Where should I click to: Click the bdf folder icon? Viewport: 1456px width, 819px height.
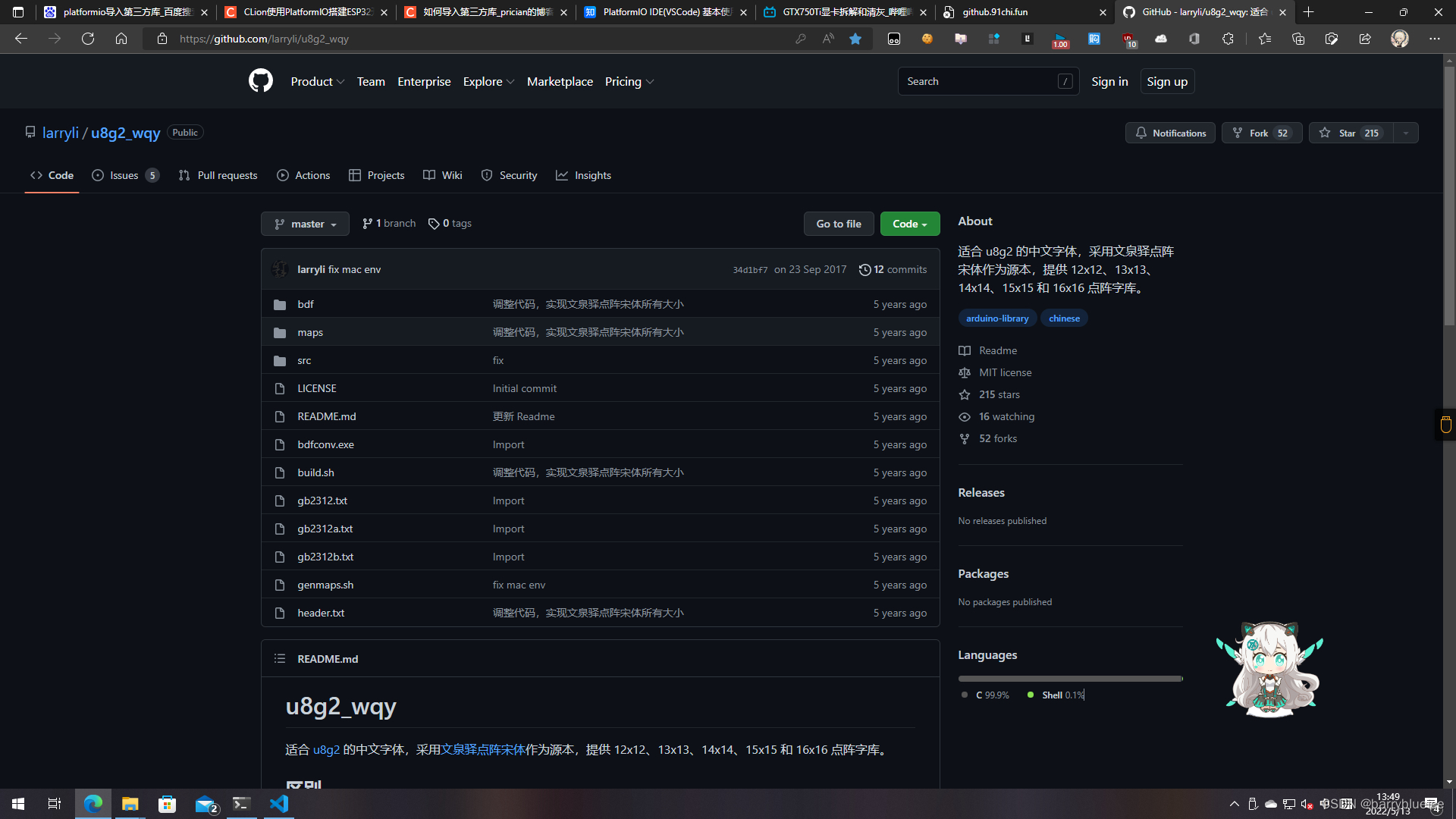(280, 304)
